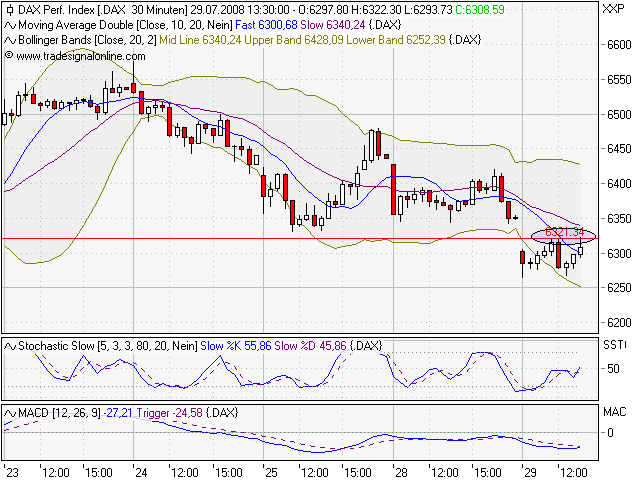
Task: Click the line icon beside Stochastic Slow
Action: (10, 347)
